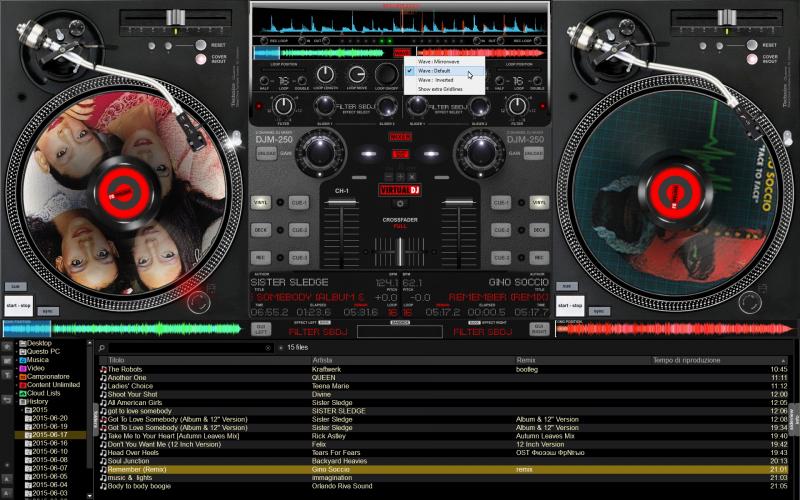Screen dimensions: 800x500
Task: Click the Loop Move knob
Action: [357, 74]
